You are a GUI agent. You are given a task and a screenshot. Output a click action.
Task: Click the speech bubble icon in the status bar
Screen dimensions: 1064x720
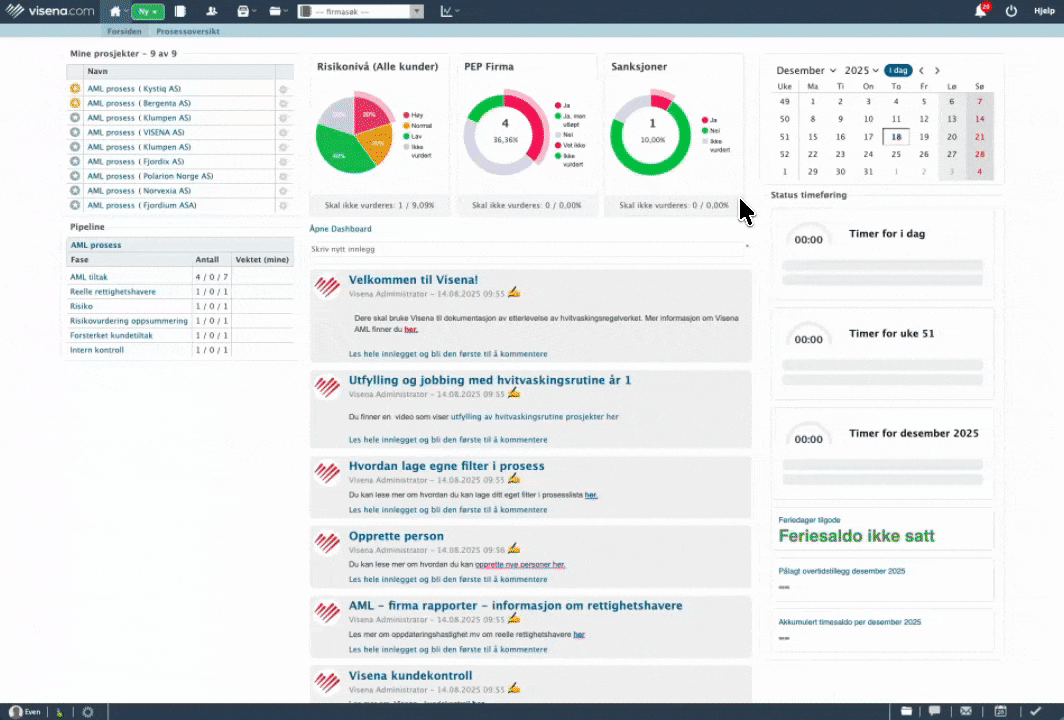[x=935, y=712]
